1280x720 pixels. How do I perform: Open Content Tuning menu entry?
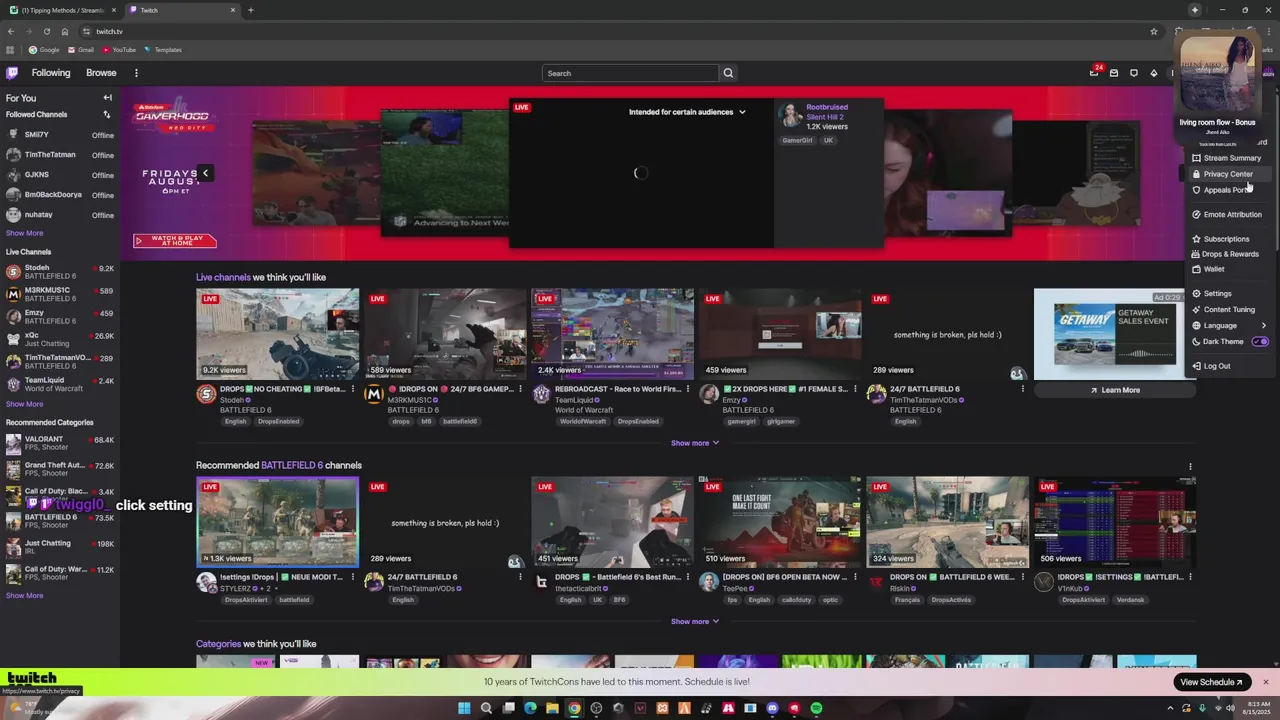(1229, 310)
